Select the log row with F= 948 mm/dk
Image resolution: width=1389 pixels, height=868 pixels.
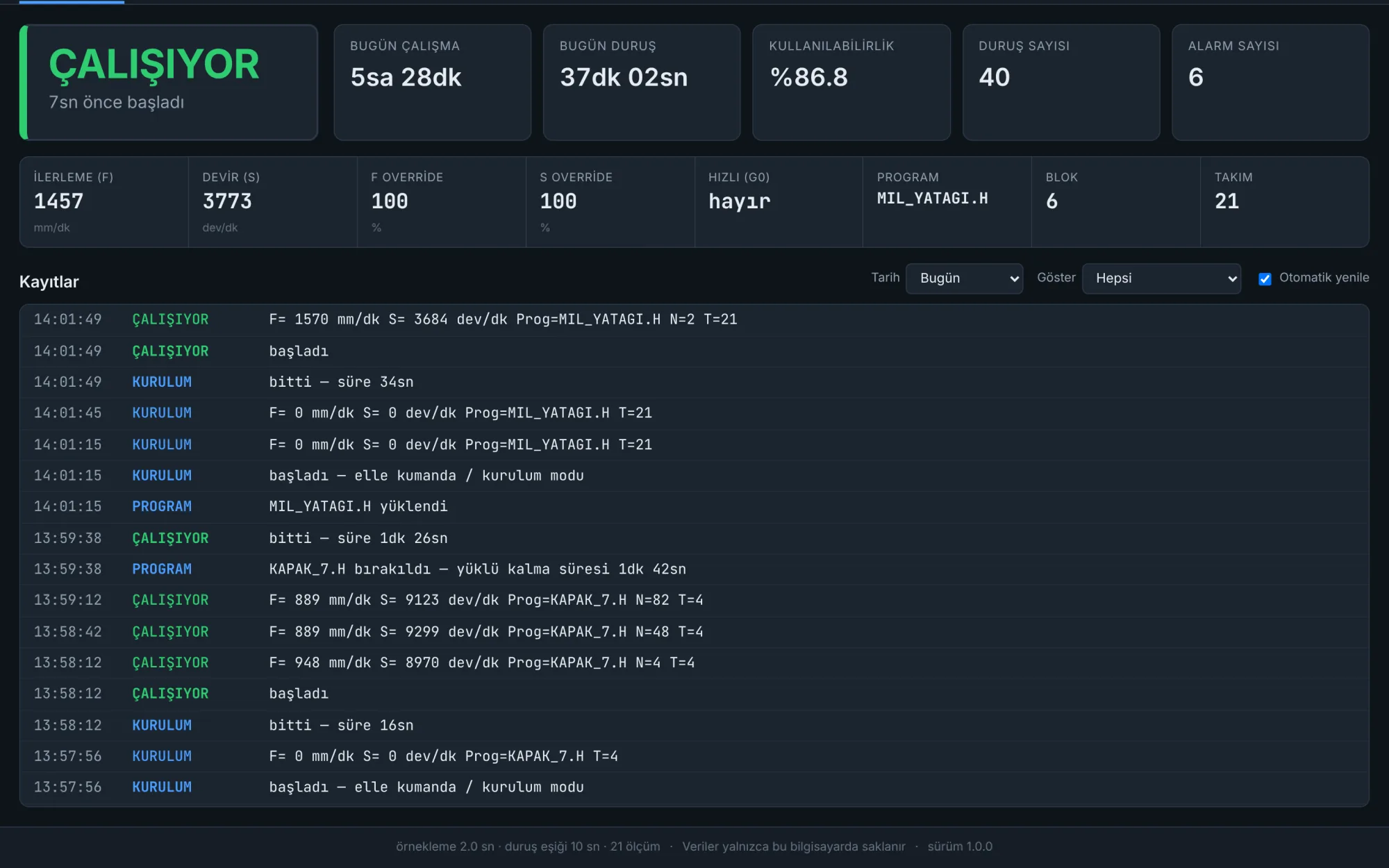coord(694,663)
